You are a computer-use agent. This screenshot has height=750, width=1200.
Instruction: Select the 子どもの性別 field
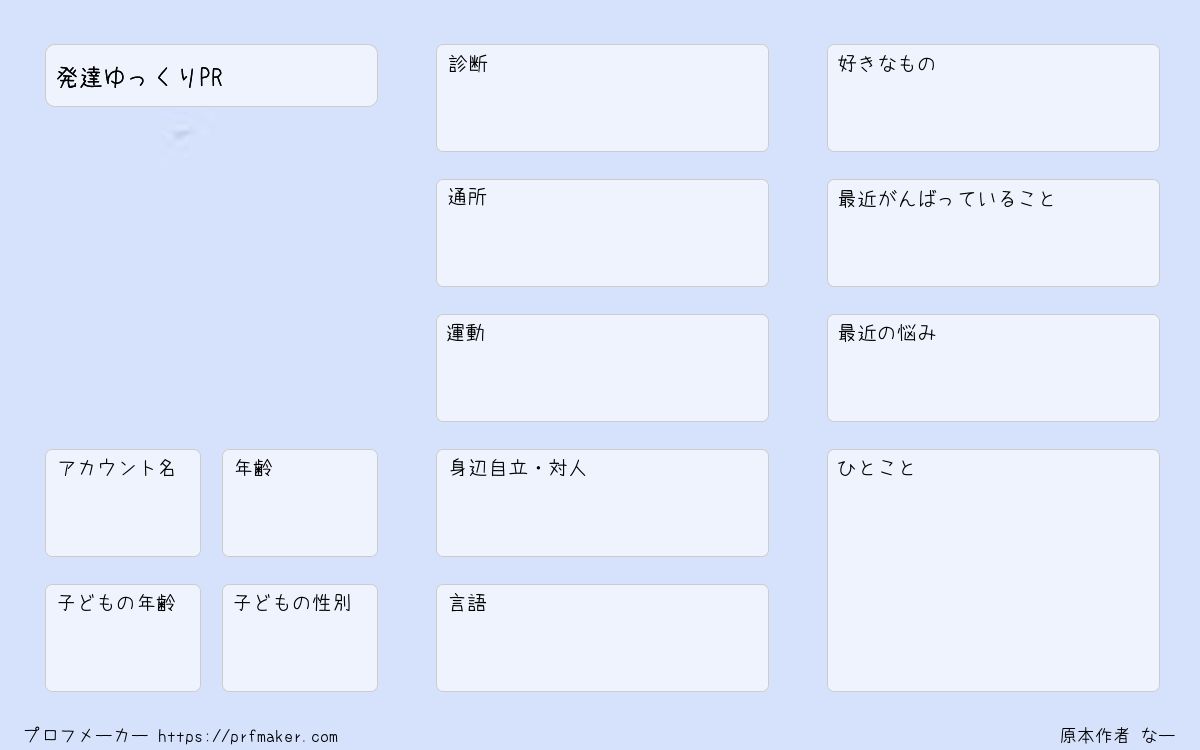[x=300, y=638]
